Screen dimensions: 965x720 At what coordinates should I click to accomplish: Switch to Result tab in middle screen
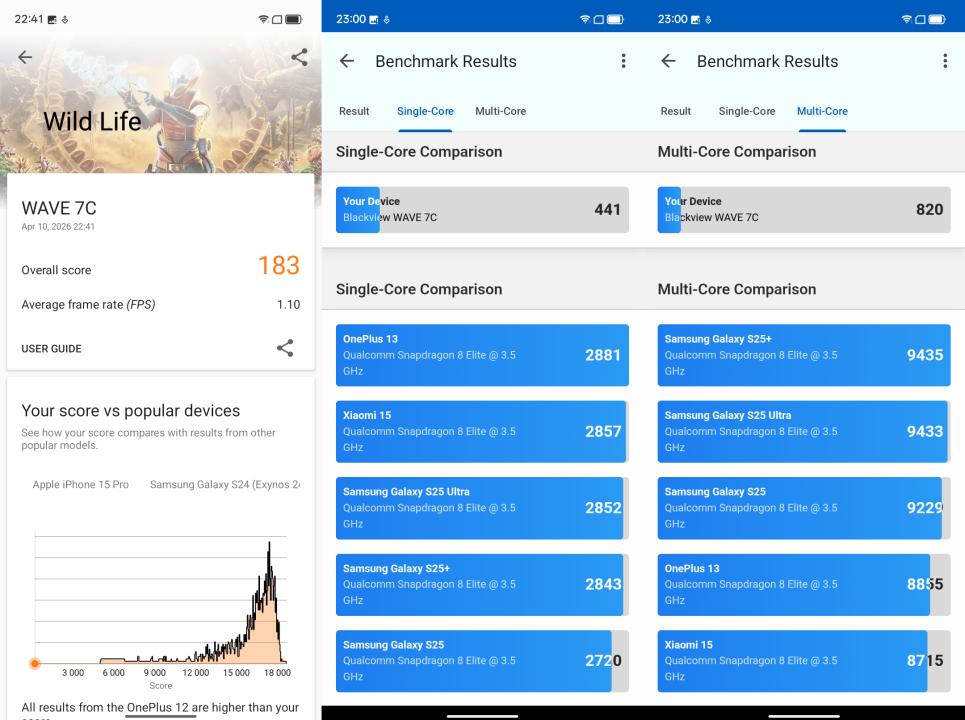[354, 111]
